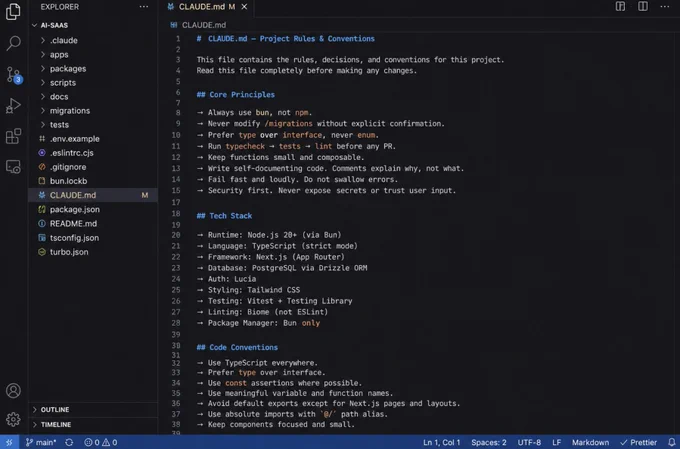Viewport: 680px width, 449px height.
Task: Change language mode from Markdown
Action: tap(590, 442)
